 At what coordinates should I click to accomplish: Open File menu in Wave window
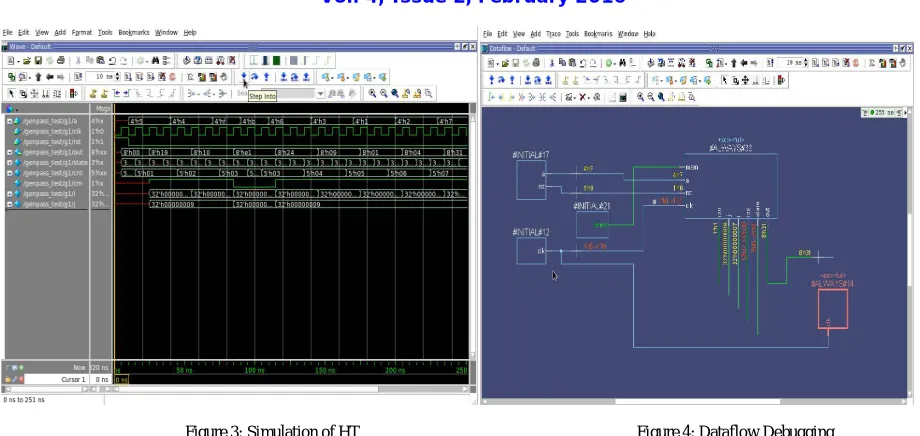tap(7, 33)
